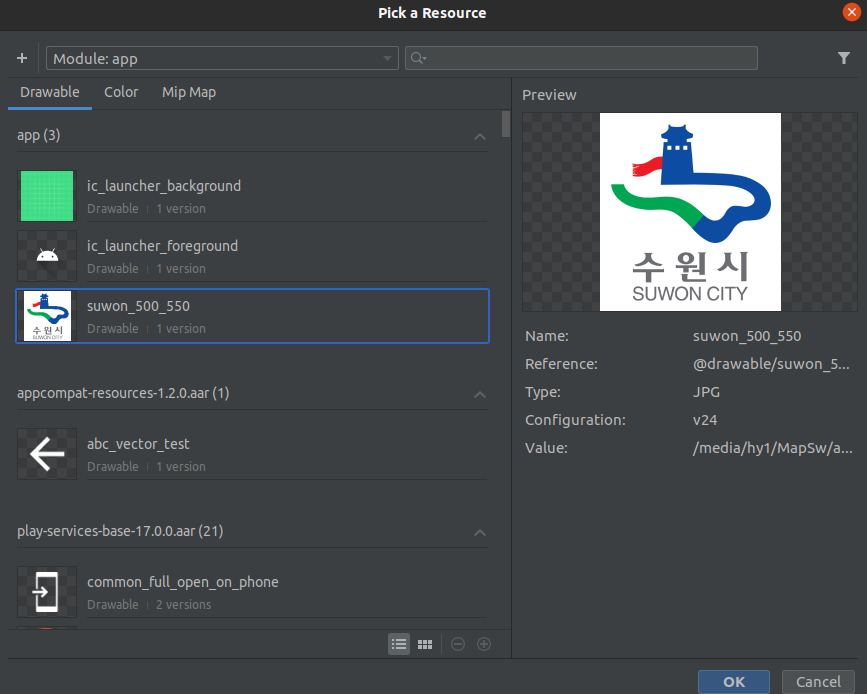Click the plus add resource icon
Image resolution: width=867 pixels, height=694 pixels.
[22, 58]
